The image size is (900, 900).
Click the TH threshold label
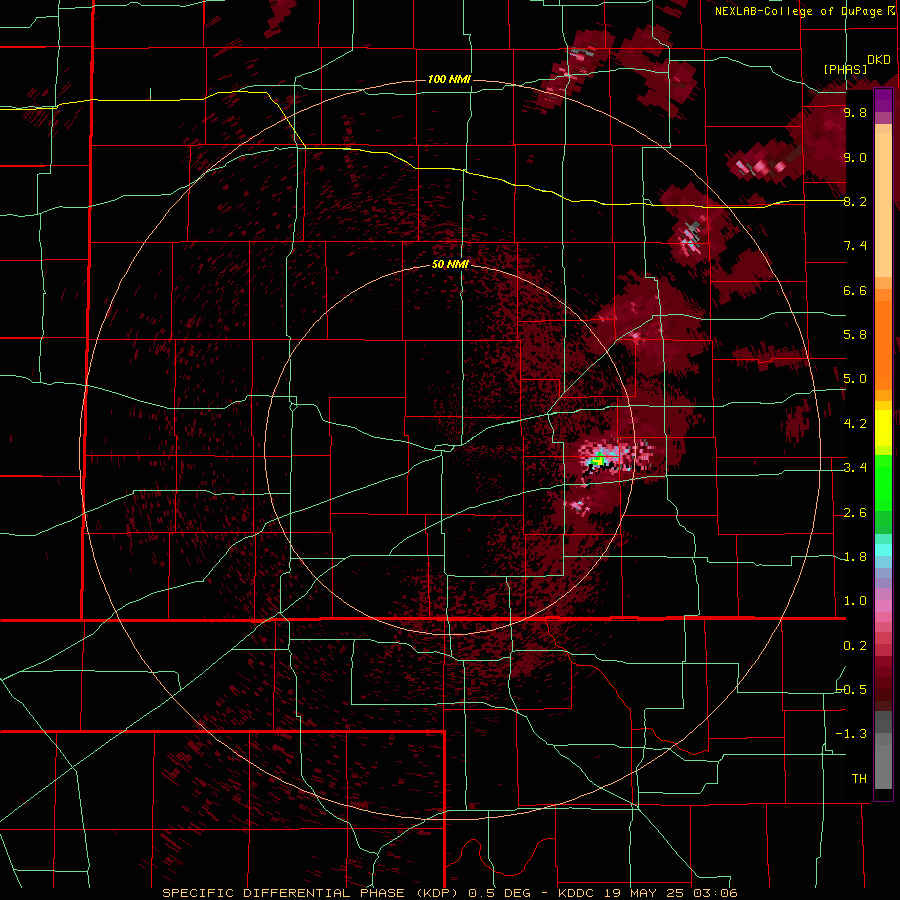859,778
